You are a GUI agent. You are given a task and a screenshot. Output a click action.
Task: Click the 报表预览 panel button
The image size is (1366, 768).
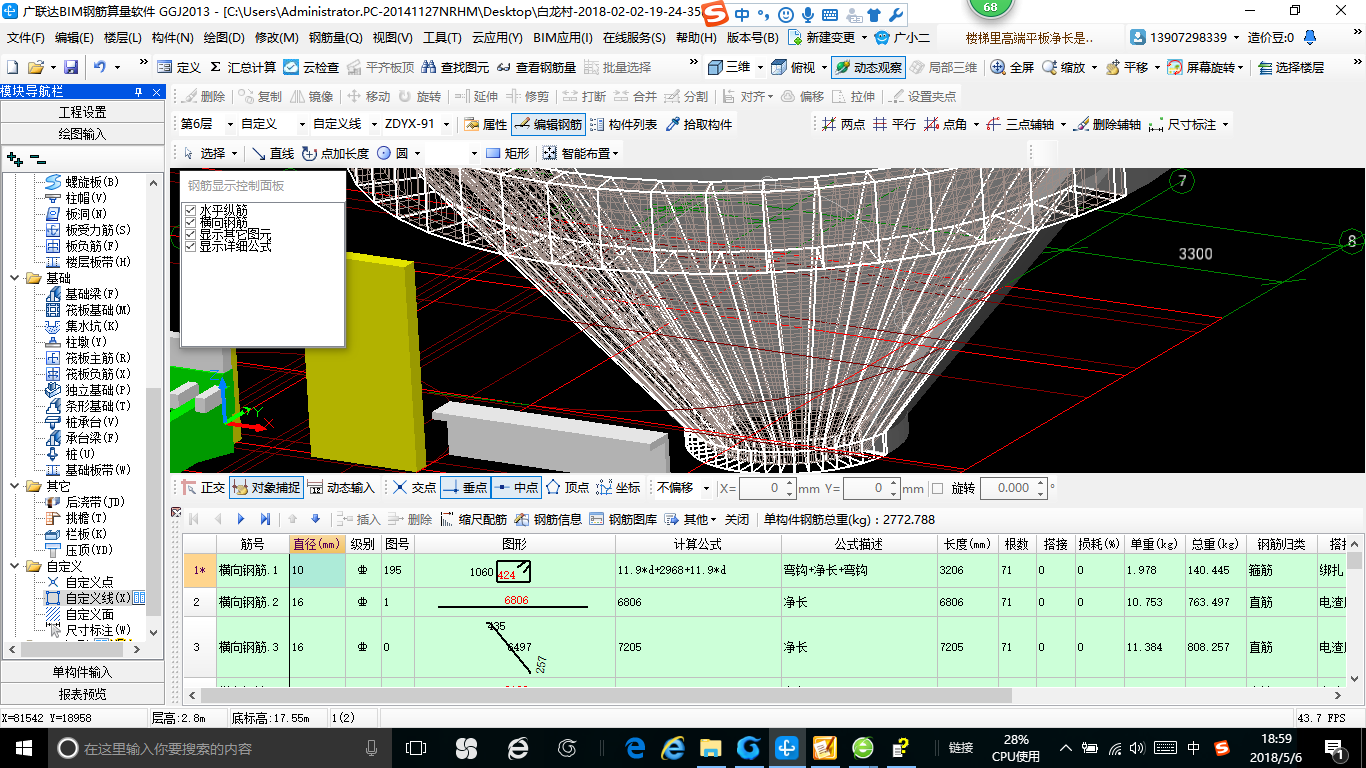click(x=82, y=694)
